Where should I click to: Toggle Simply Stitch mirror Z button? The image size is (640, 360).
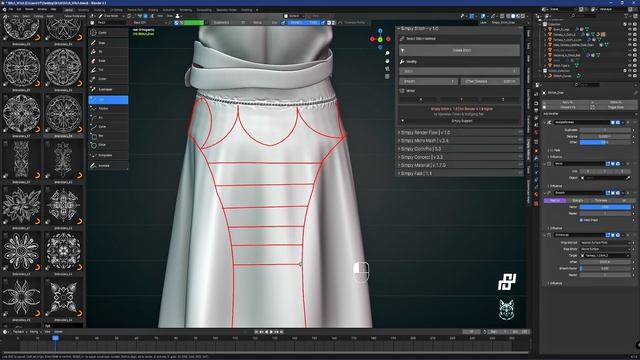coord(502,99)
